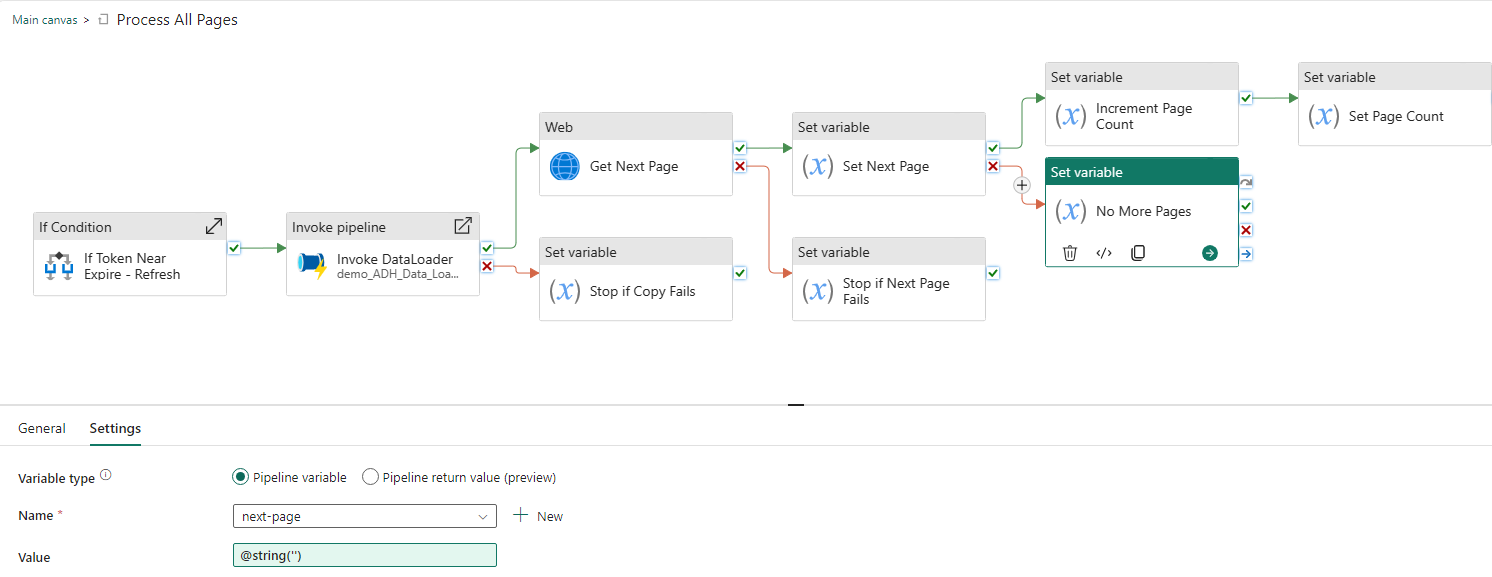Viewport: 1492px width, 577px height.
Task: Select Pipeline variable radio button
Action: pos(240,478)
